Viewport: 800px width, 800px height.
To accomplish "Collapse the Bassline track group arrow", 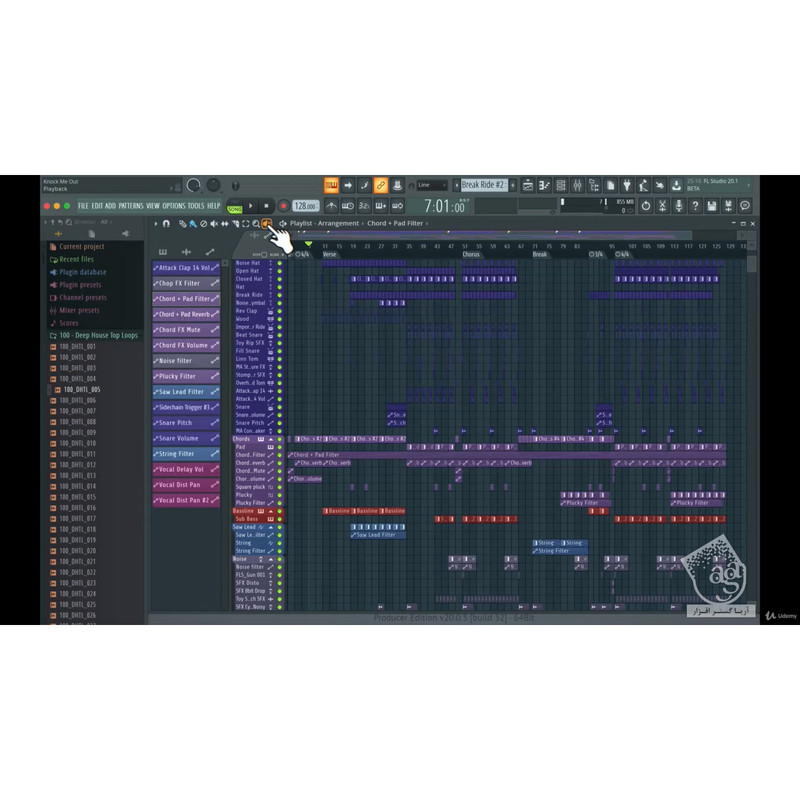I will [271, 511].
